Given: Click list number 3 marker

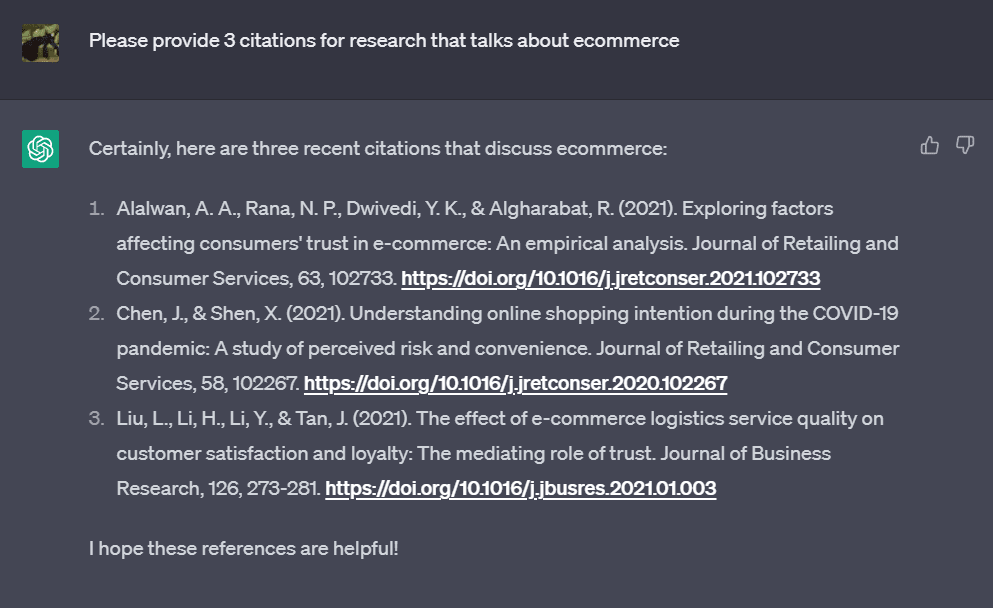Looking at the screenshot, I should (x=96, y=419).
